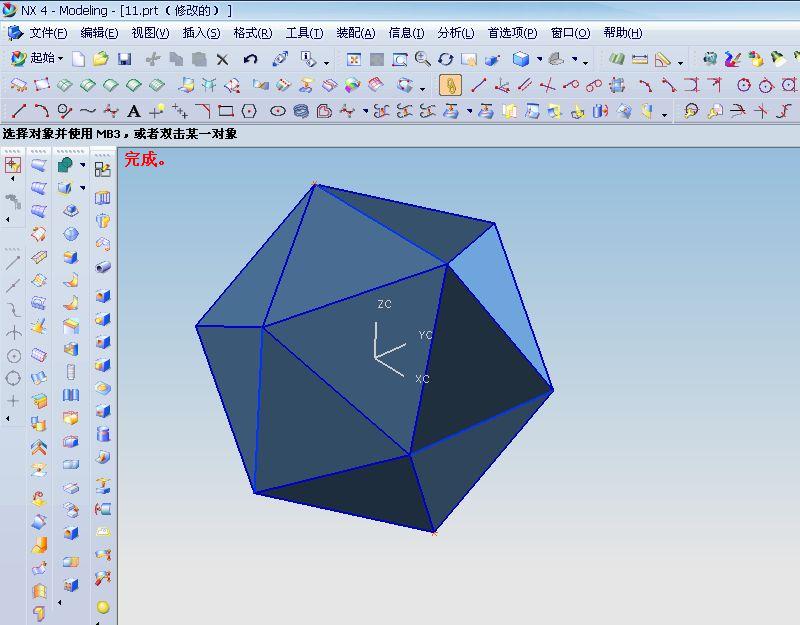Expand the shaded cube display style dropdown
The image size is (800, 625).
539,59
